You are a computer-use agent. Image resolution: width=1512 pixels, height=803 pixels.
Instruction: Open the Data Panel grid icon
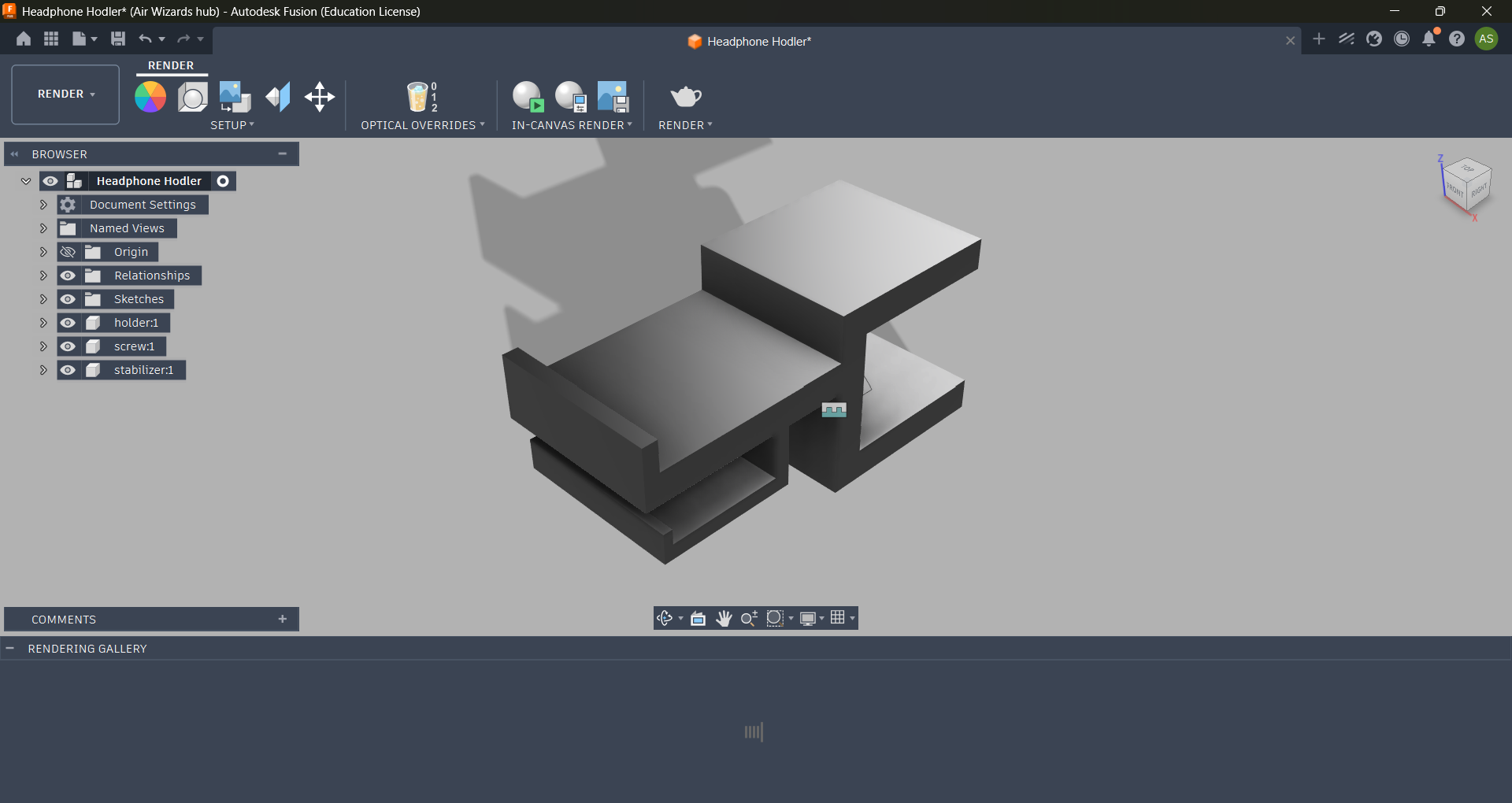click(x=51, y=39)
